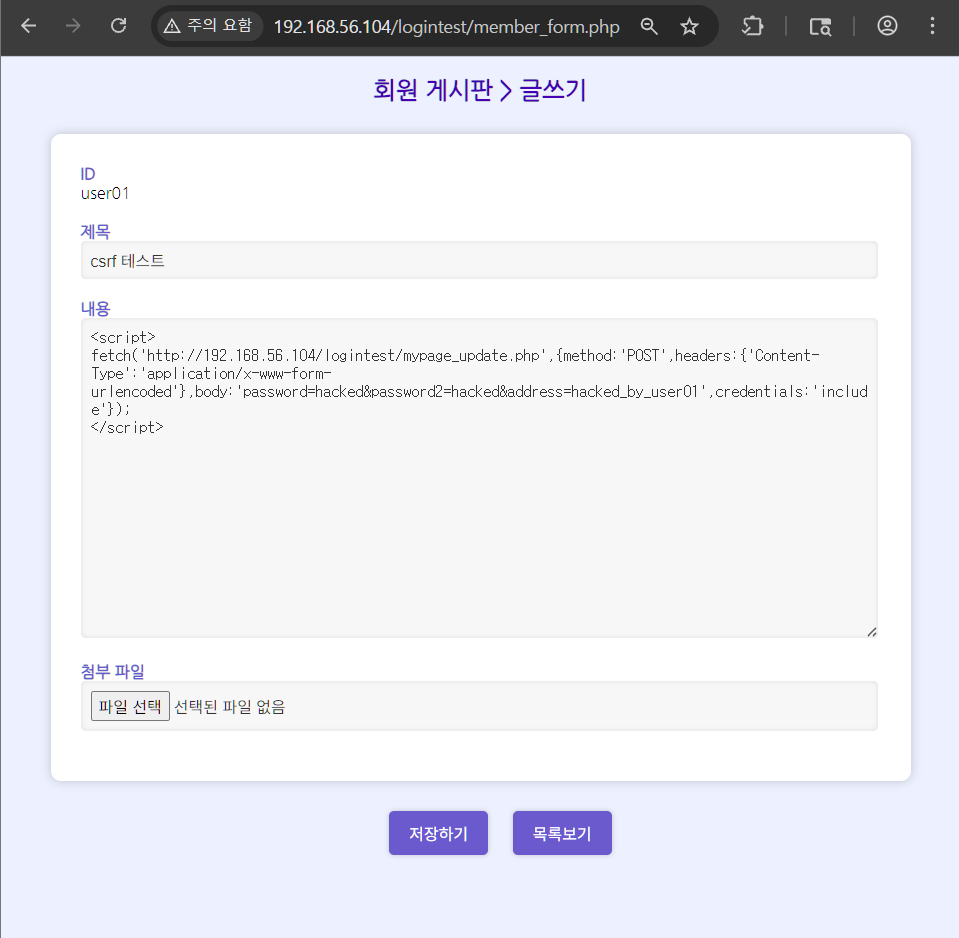Click the 제목 title input field
This screenshot has height=938, width=959.
coord(479,260)
